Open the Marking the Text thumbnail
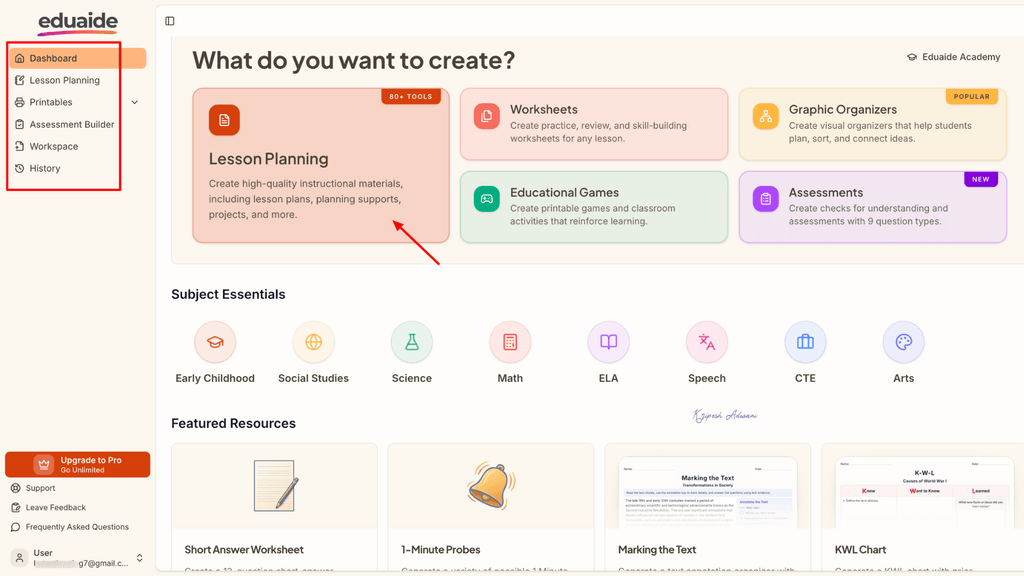This screenshot has height=576, width=1024. click(x=708, y=486)
